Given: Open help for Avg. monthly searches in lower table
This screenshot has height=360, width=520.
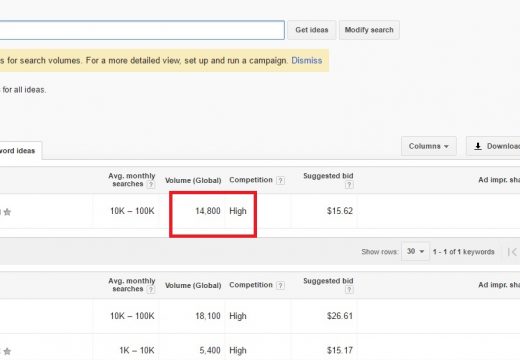Looking at the screenshot, I should click(151, 289).
